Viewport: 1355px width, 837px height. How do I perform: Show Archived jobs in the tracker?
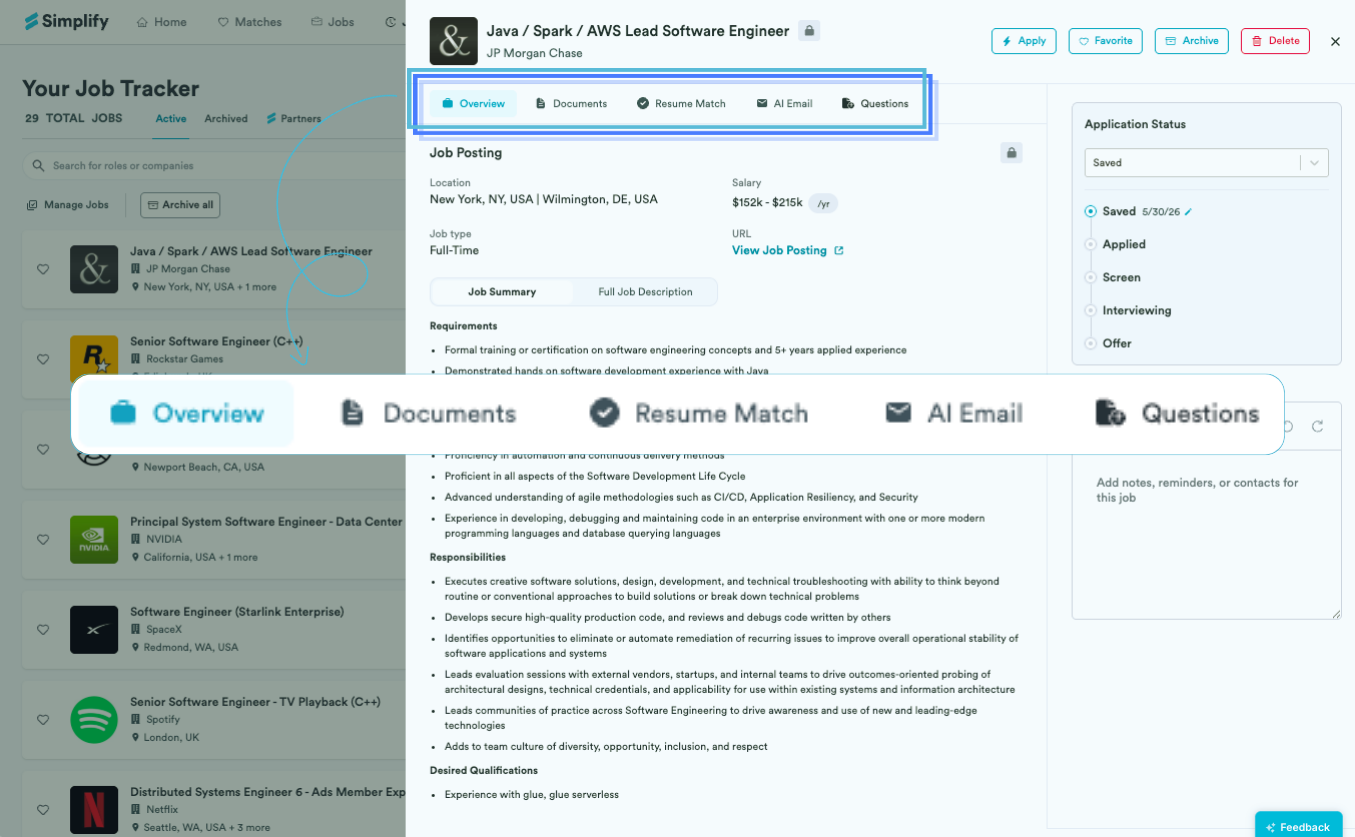[226, 119]
